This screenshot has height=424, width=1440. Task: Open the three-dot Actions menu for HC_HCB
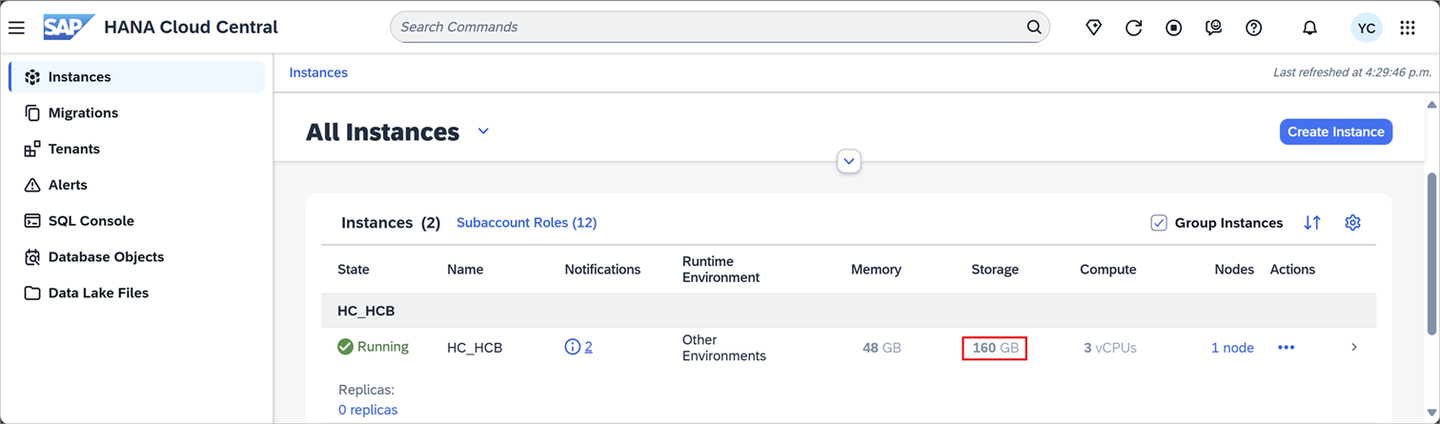(x=1286, y=347)
